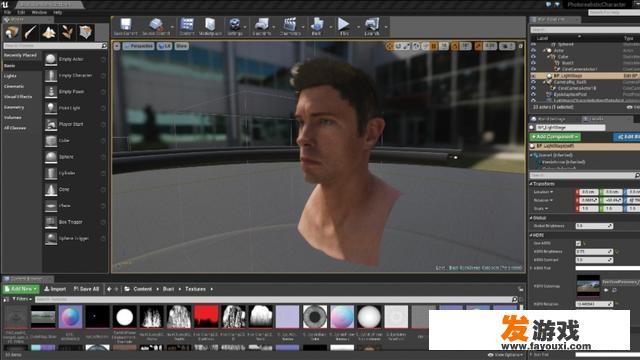This screenshot has height=360, width=640.
Task: Select the Lights category in Place panel
Action: click(10, 76)
